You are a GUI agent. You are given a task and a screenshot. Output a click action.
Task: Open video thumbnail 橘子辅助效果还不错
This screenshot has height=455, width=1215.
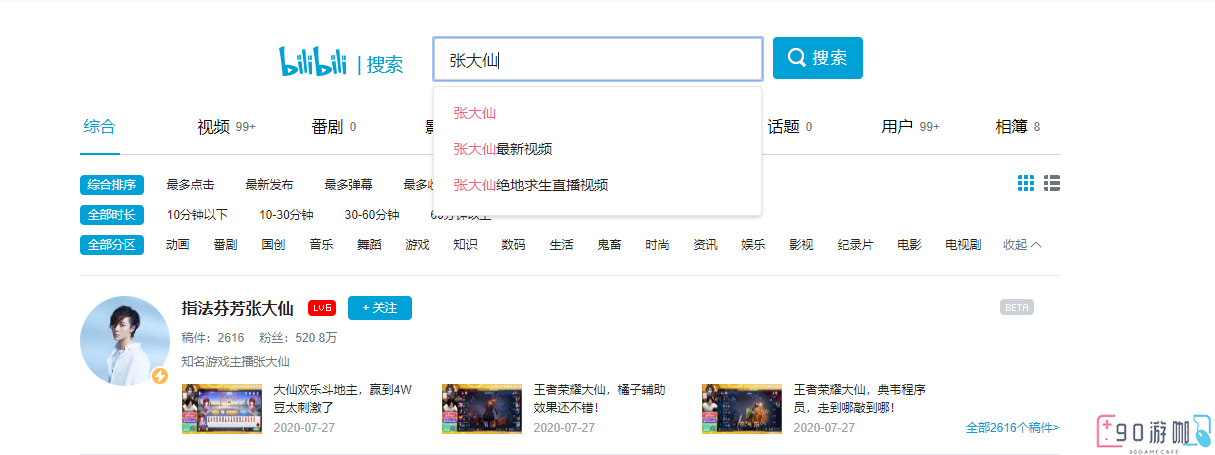coord(482,408)
